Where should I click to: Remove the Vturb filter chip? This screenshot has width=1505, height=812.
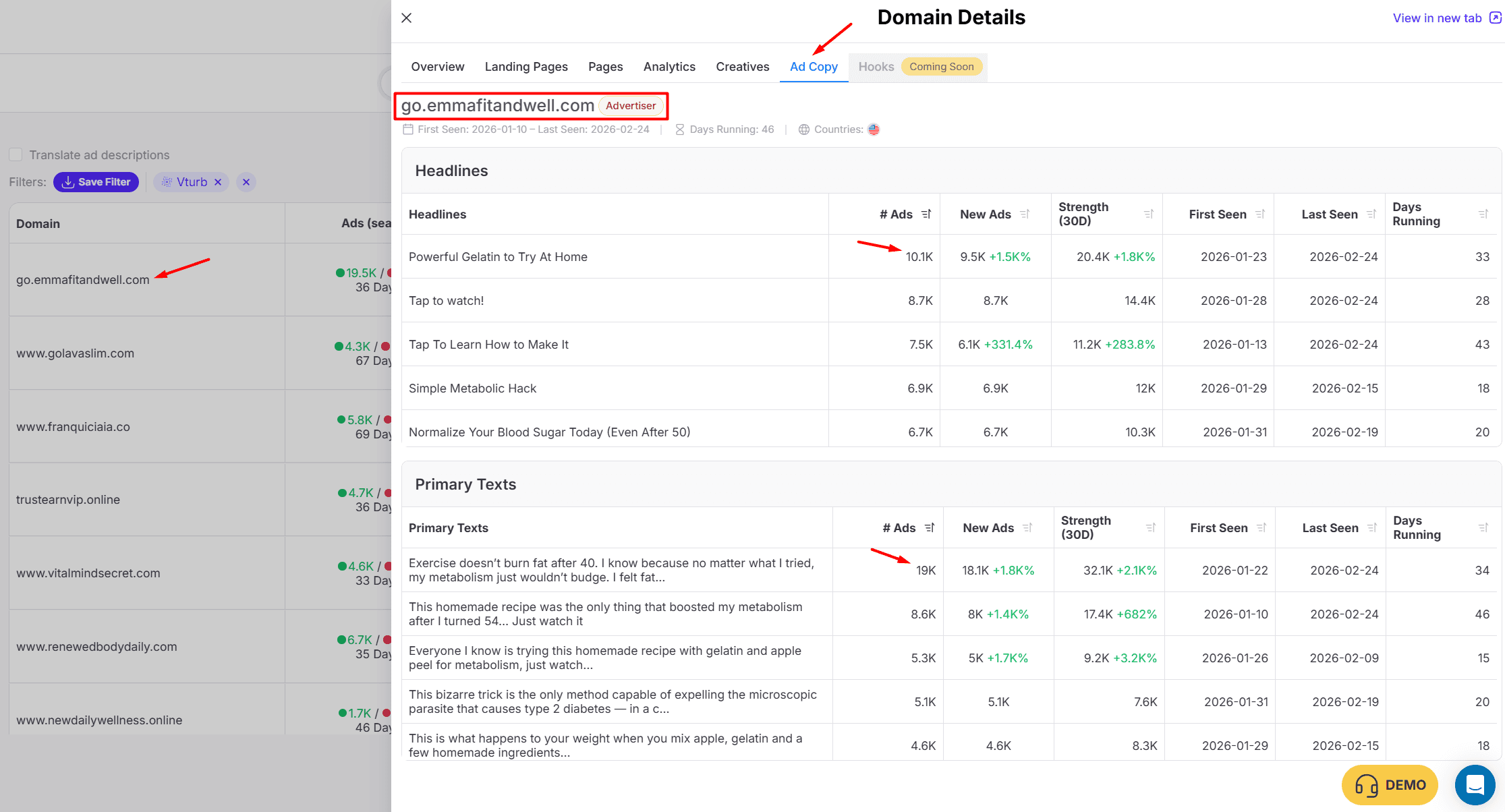pos(218,182)
